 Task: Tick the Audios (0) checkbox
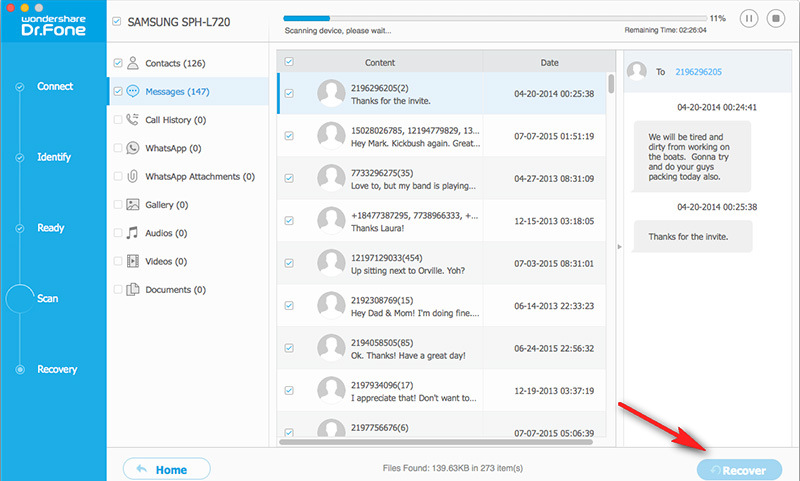pyautogui.click(x=118, y=233)
